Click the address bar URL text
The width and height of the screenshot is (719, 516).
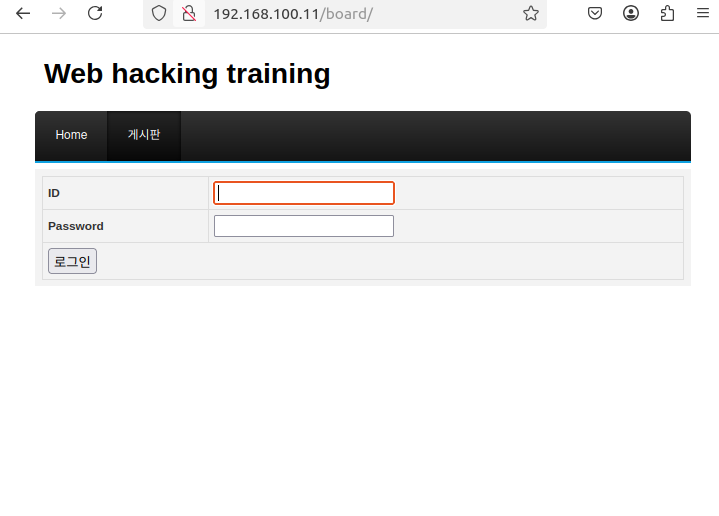293,14
